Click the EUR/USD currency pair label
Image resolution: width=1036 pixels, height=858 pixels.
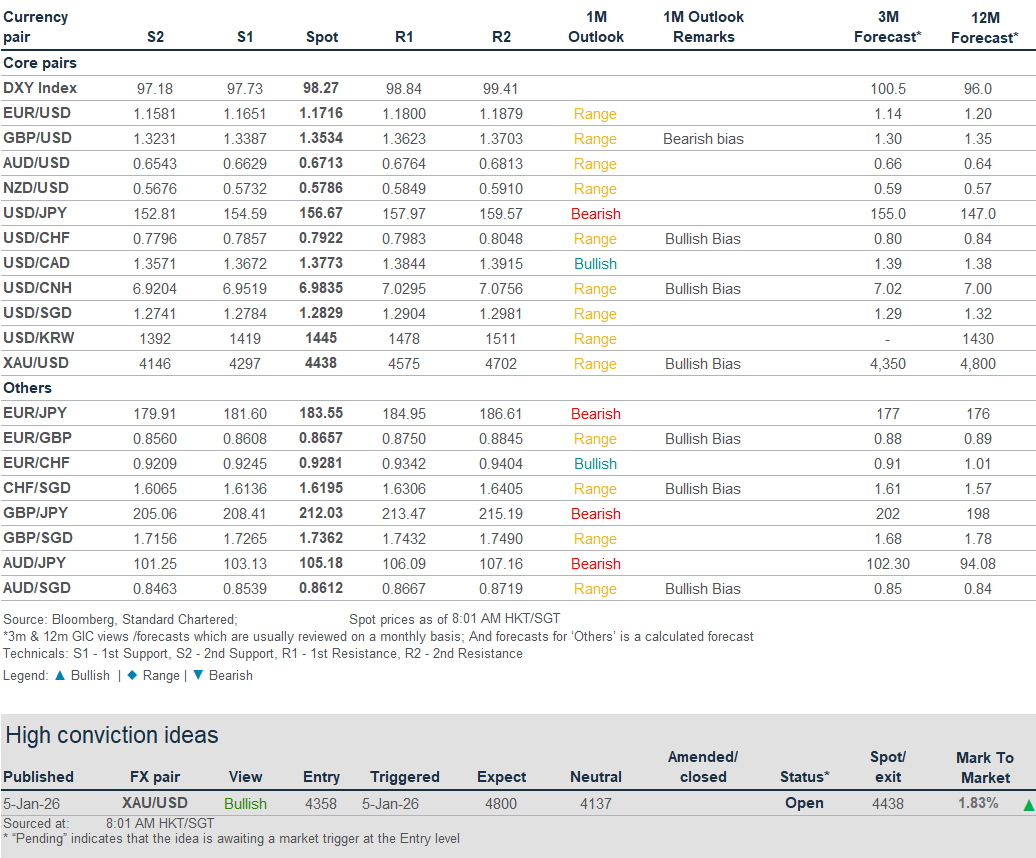tap(37, 113)
